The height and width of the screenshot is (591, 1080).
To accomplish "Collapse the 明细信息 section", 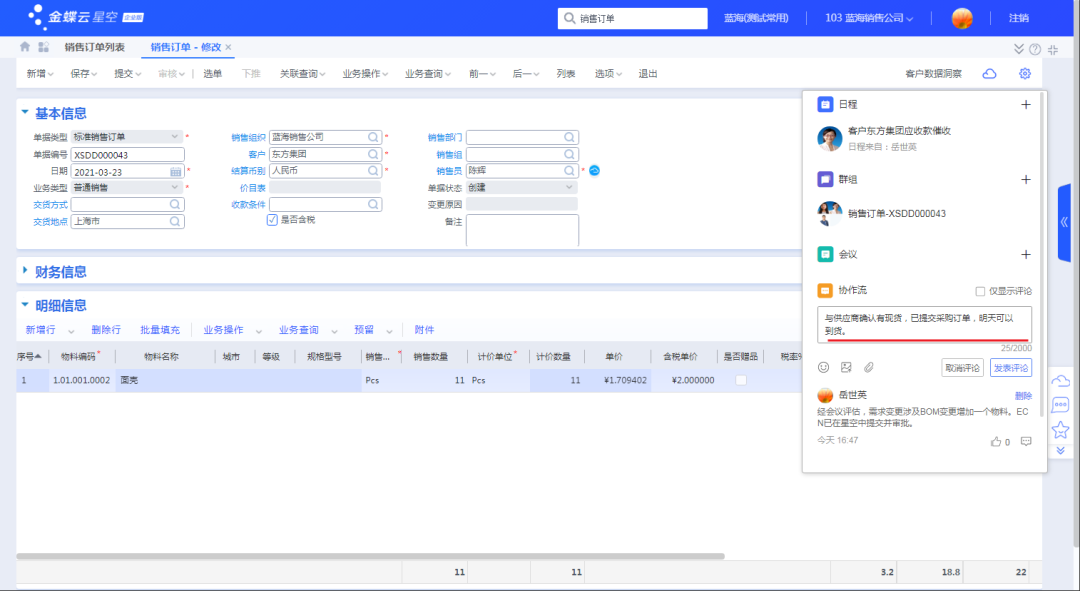I will 25,304.
